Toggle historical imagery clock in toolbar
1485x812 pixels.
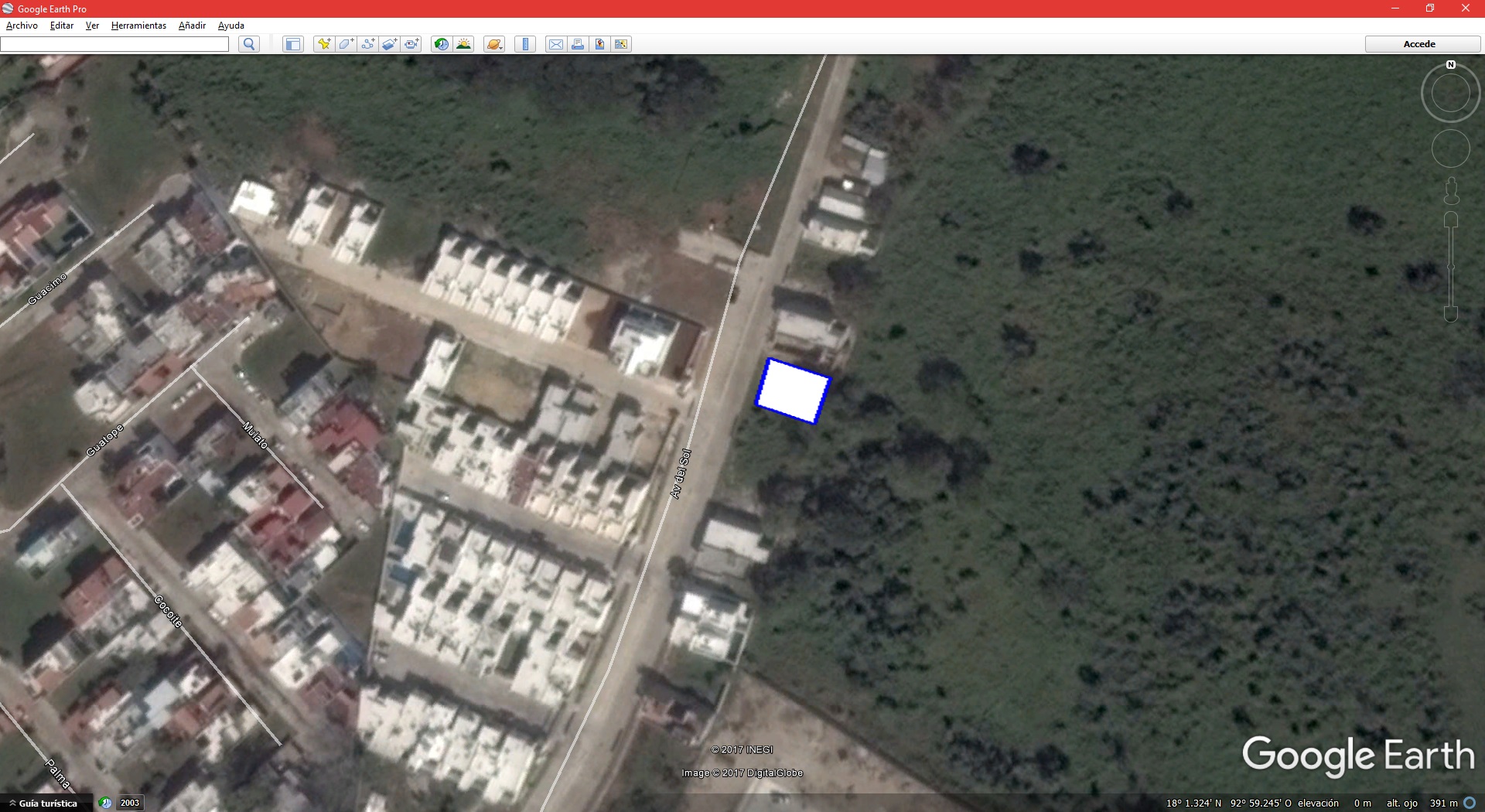coord(441,44)
